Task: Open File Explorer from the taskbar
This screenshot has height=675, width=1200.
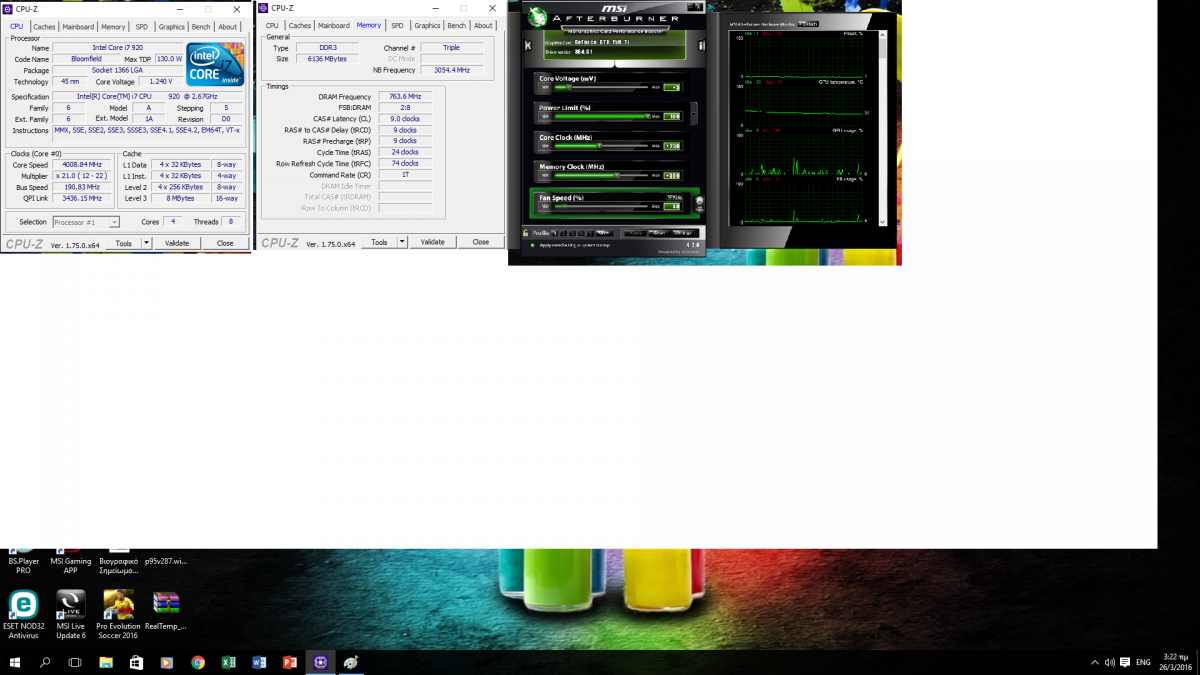Action: coord(106,662)
